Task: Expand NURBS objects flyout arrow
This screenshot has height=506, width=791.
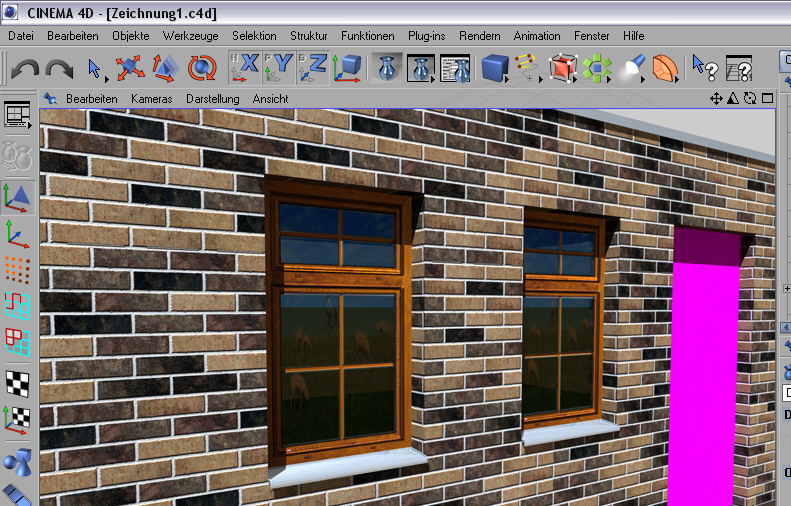Action: (x=575, y=80)
